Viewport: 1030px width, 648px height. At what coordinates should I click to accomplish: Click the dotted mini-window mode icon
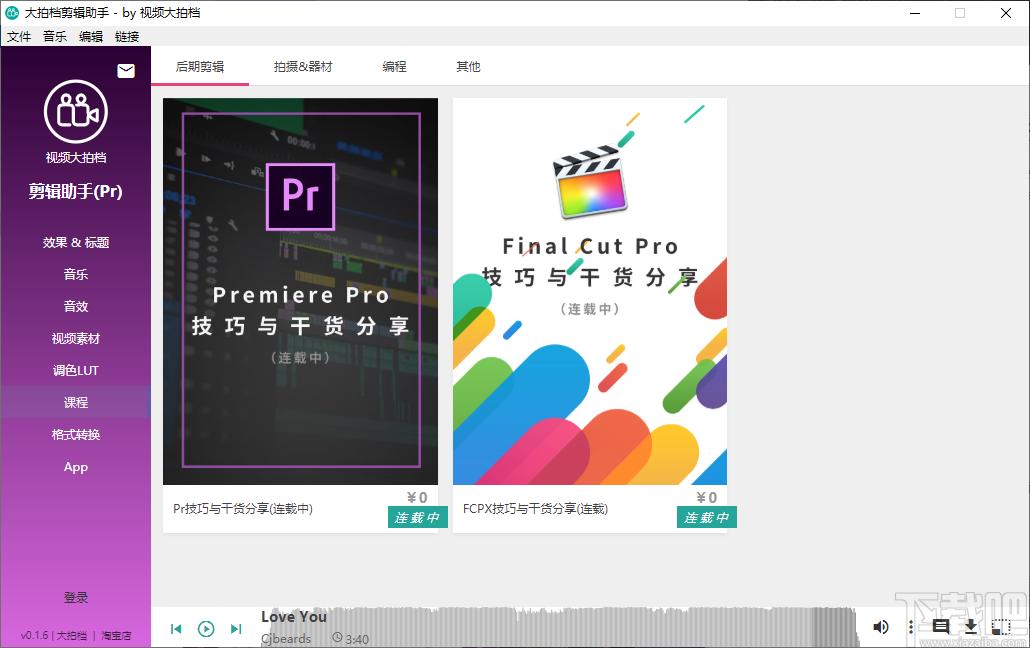point(1000,626)
